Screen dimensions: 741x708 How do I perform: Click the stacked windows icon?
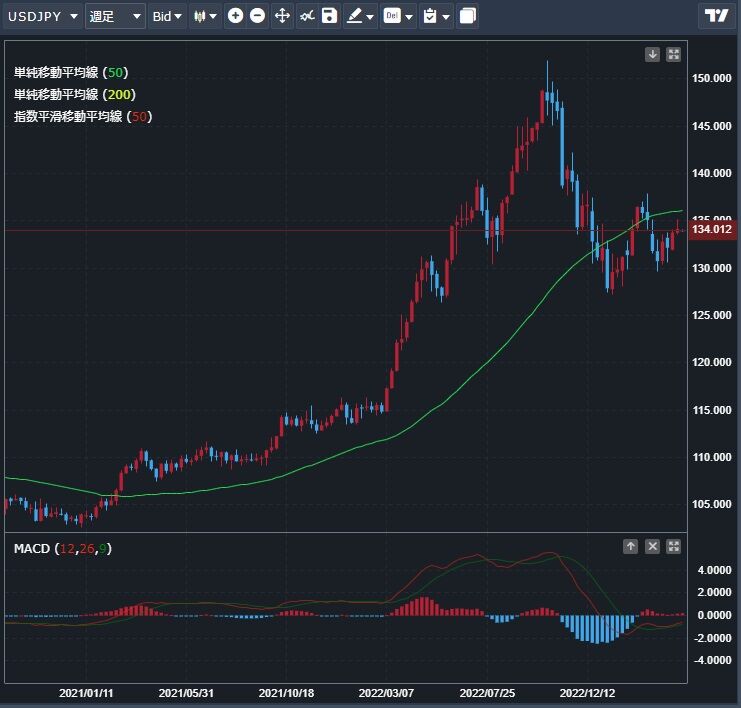coord(467,16)
